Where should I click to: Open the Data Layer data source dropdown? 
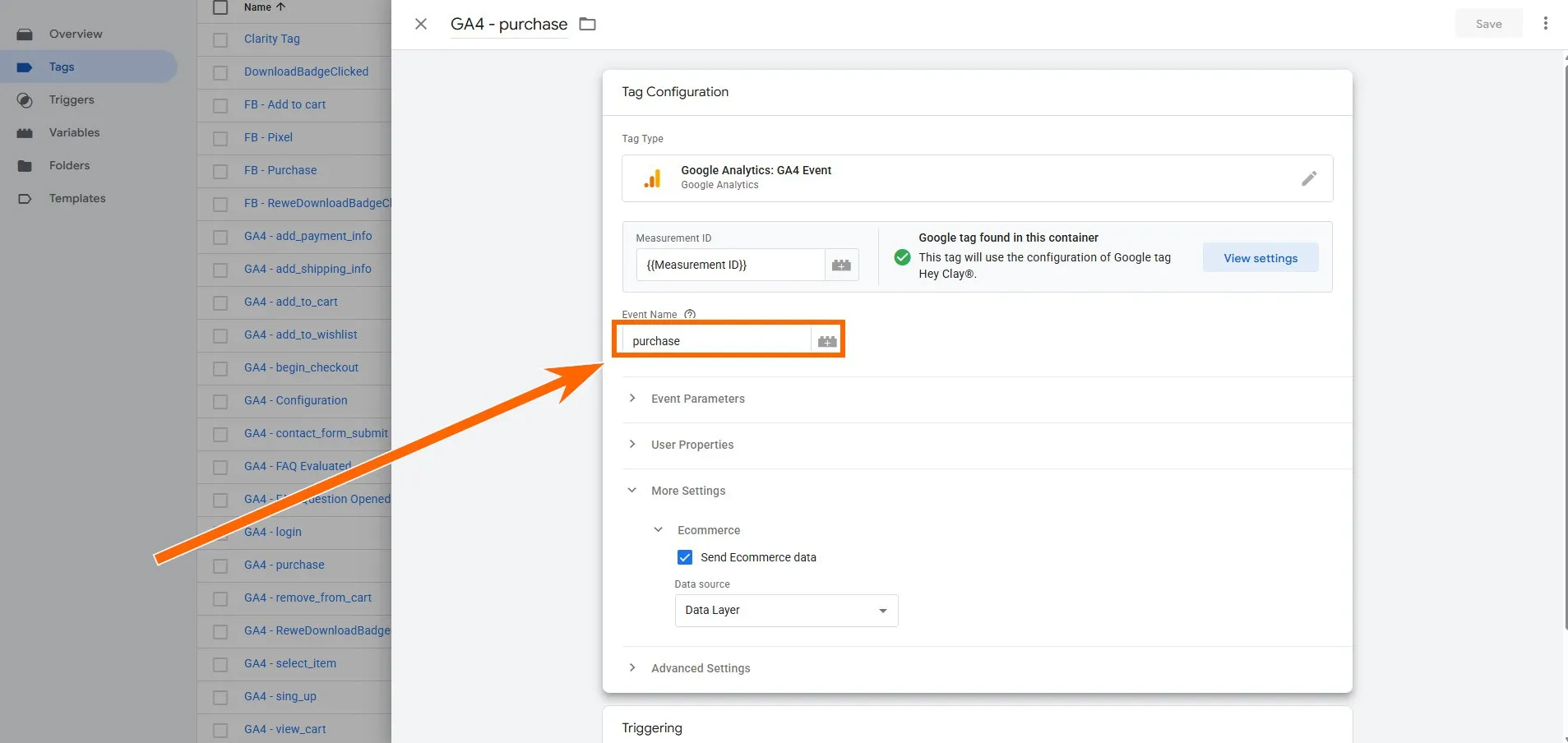pos(786,611)
